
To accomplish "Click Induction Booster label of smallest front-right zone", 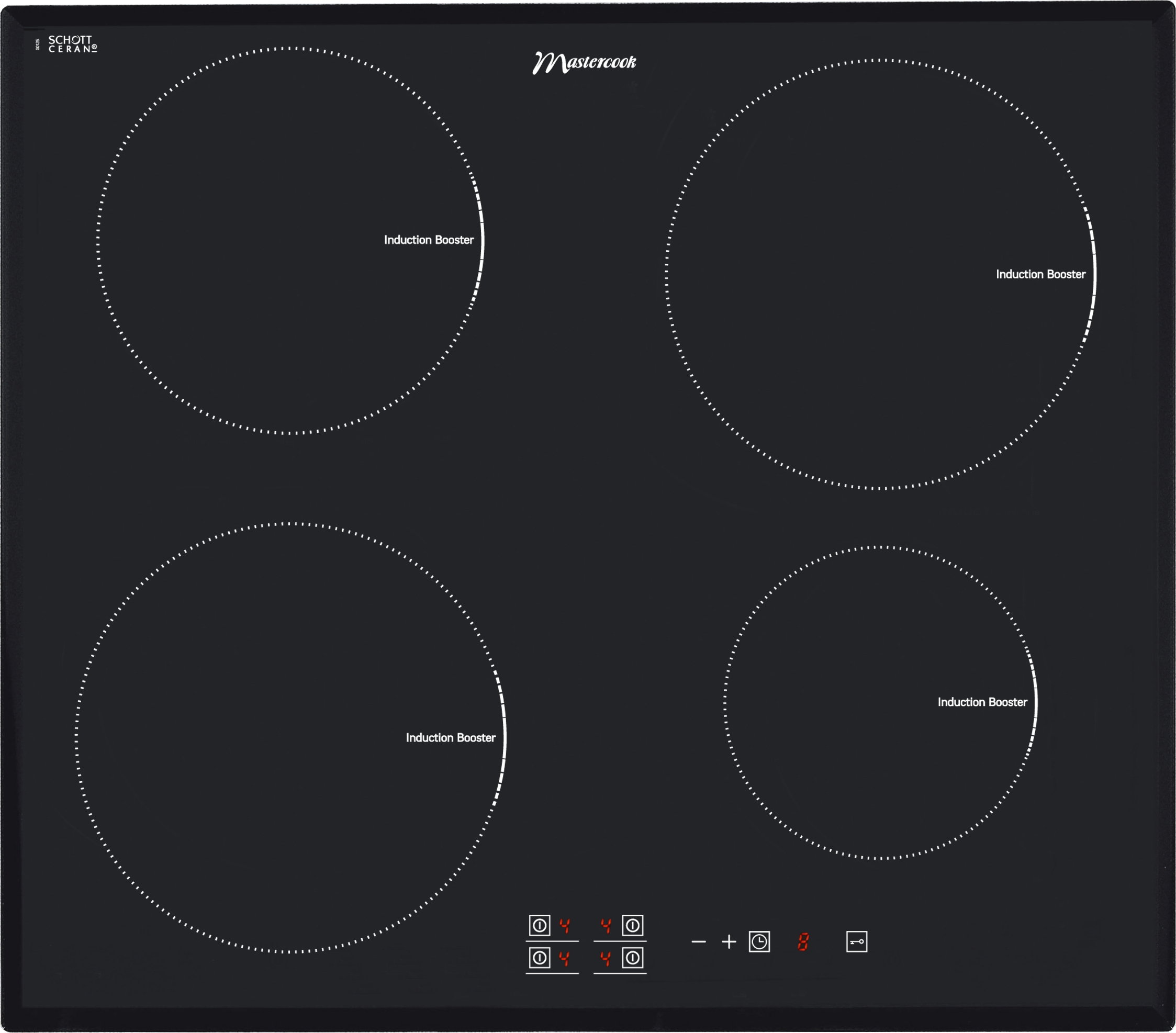I will (x=982, y=702).
